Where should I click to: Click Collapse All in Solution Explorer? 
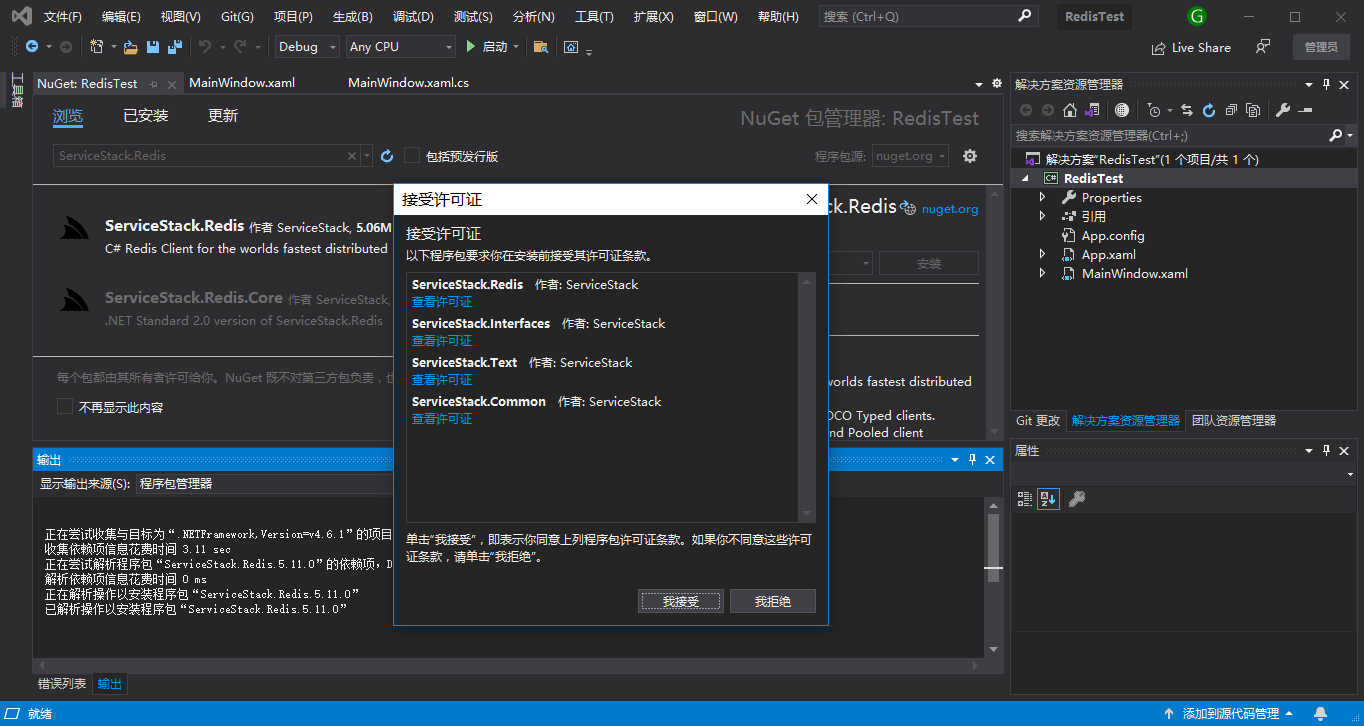click(x=1231, y=110)
